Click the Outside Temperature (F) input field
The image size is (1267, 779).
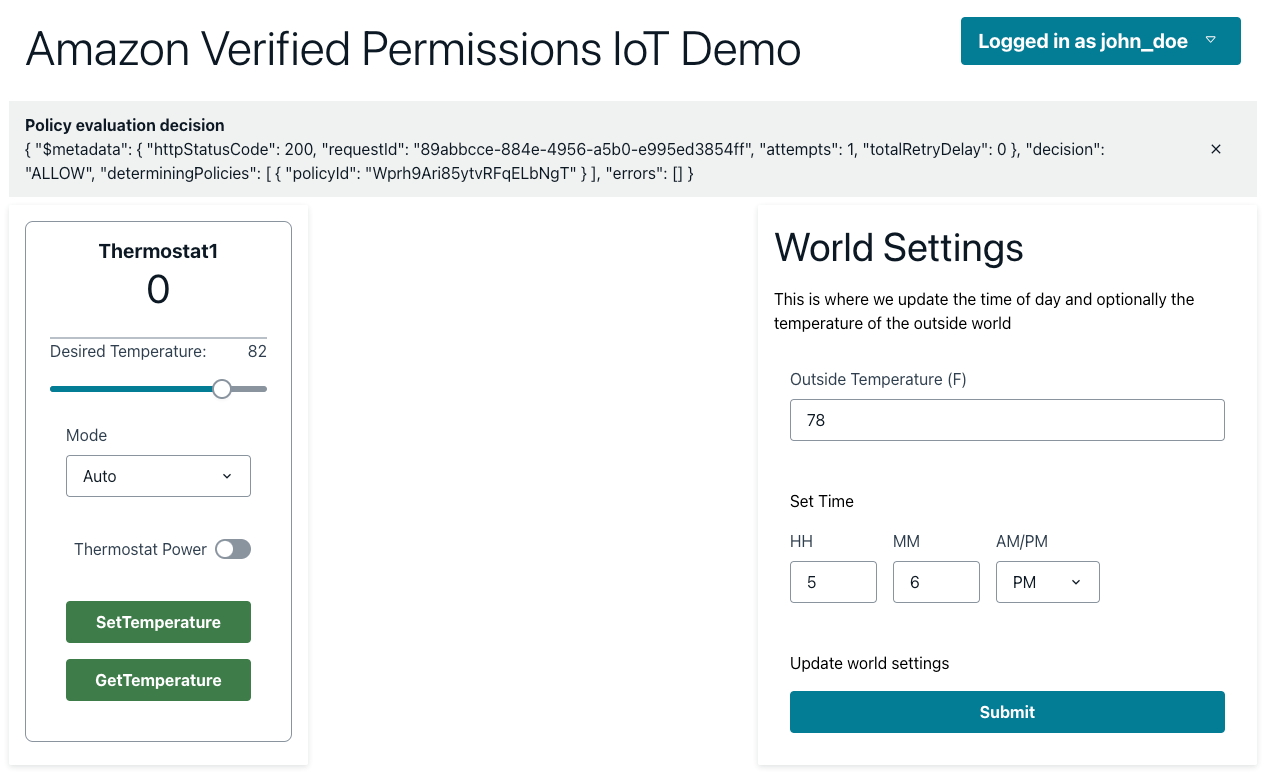pyautogui.click(x=1007, y=420)
